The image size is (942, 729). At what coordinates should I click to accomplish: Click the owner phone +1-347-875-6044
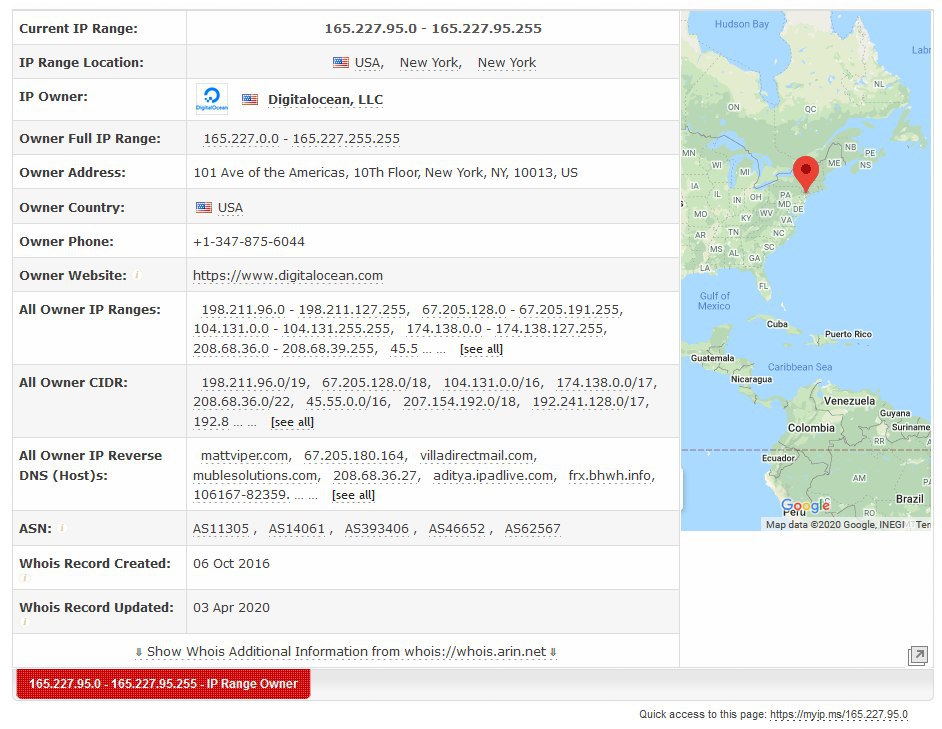[249, 242]
